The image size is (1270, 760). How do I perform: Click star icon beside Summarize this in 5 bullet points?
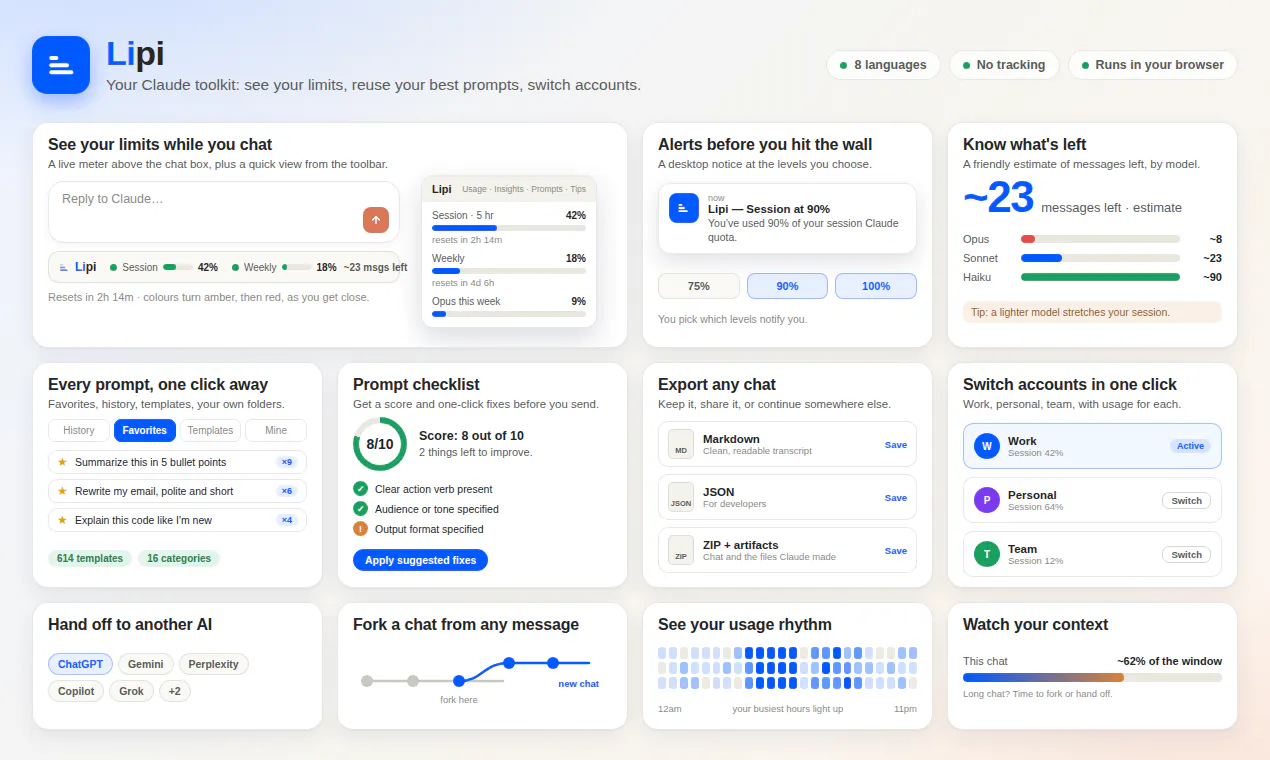[62, 462]
